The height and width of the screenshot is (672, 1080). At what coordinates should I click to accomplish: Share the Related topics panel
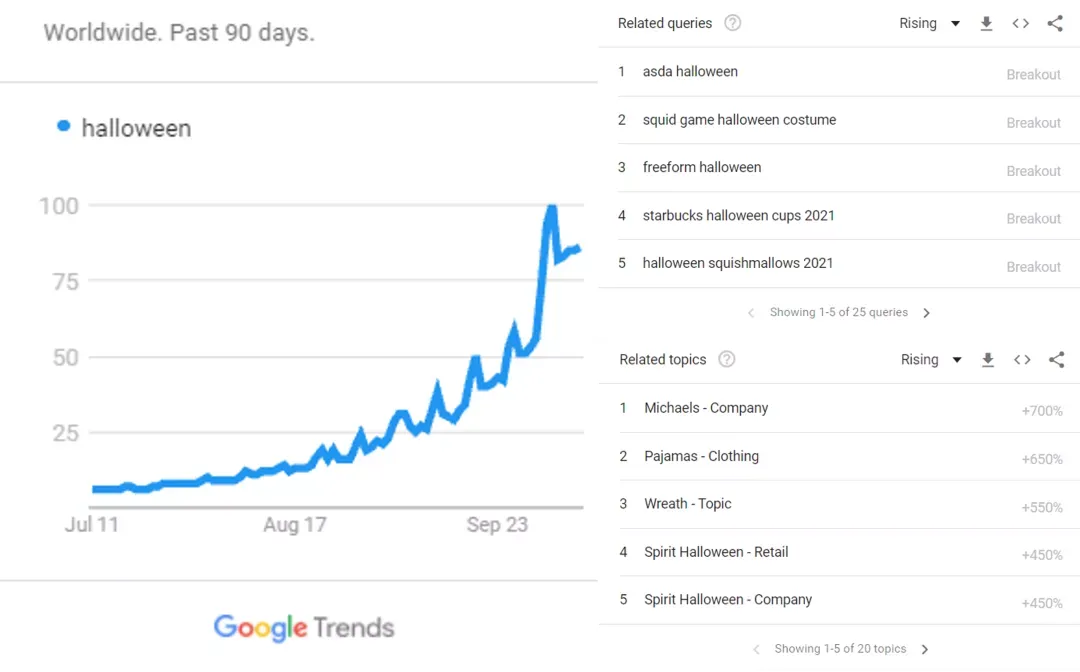pos(1057,359)
